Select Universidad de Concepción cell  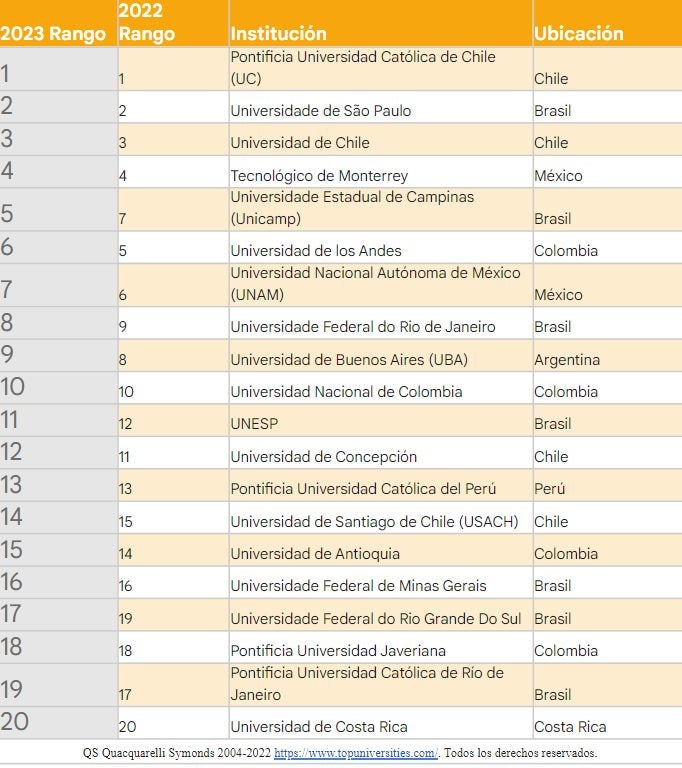pos(324,457)
